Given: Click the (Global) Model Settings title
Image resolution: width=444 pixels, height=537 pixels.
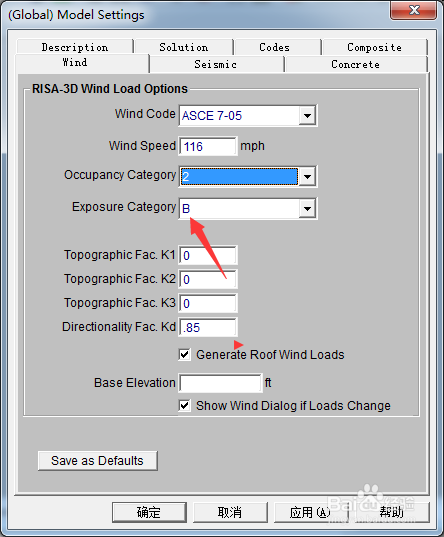Looking at the screenshot, I should pyautogui.click(x=76, y=15).
